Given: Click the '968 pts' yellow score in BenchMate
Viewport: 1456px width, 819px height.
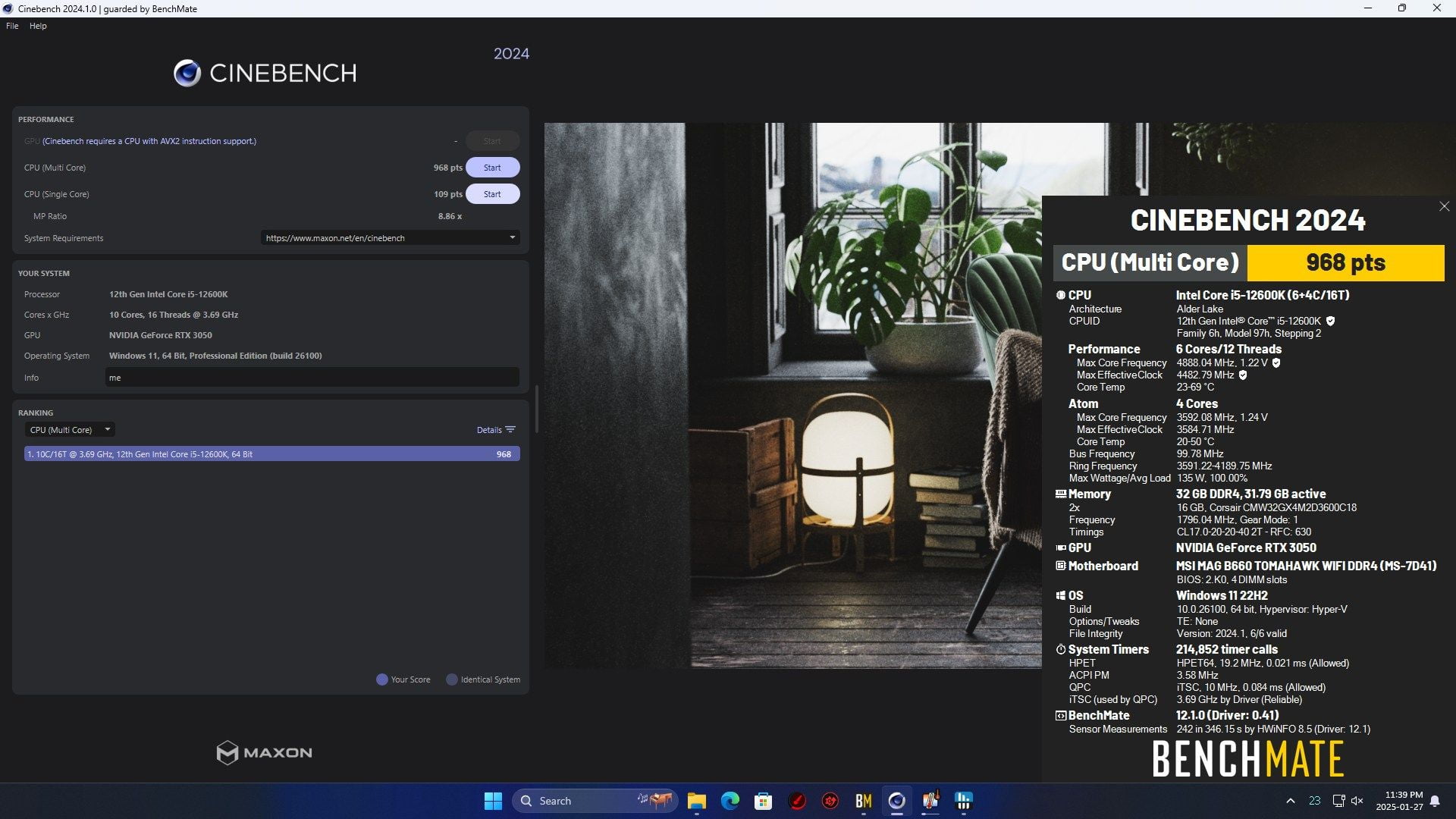Looking at the screenshot, I should 1345,262.
